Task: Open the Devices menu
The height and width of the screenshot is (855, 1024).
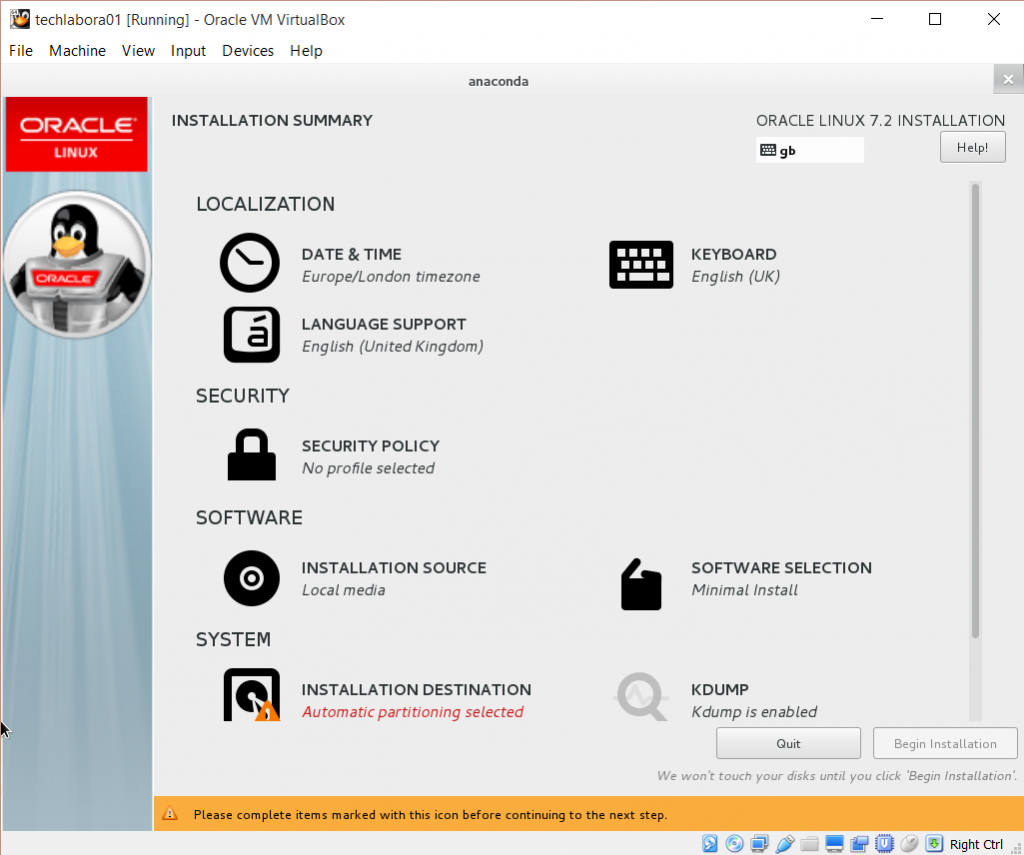Action: pyautogui.click(x=247, y=50)
